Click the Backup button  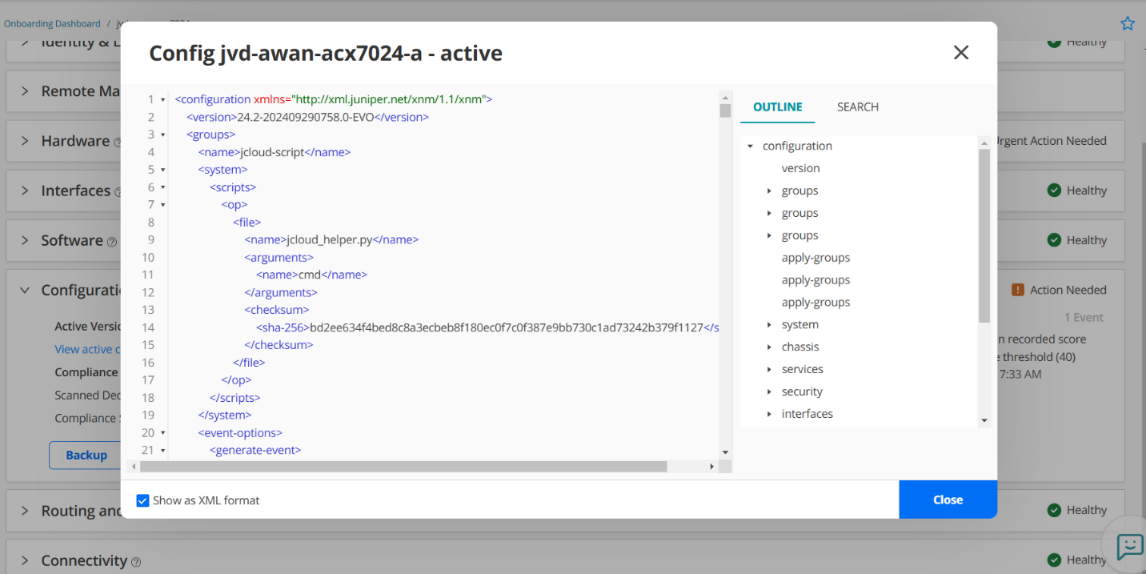[x=86, y=455]
